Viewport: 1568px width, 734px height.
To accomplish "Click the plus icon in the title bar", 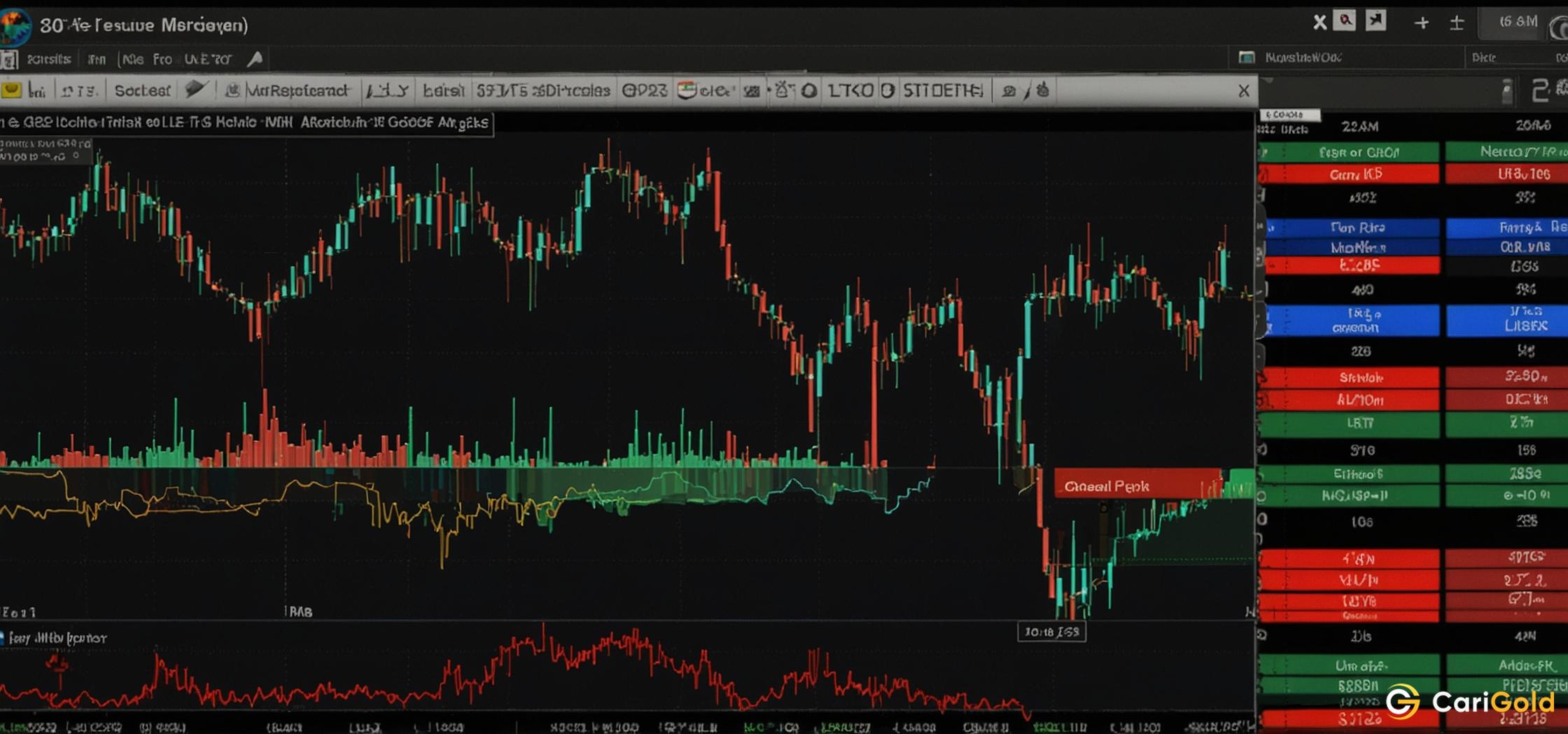I will click(1421, 23).
